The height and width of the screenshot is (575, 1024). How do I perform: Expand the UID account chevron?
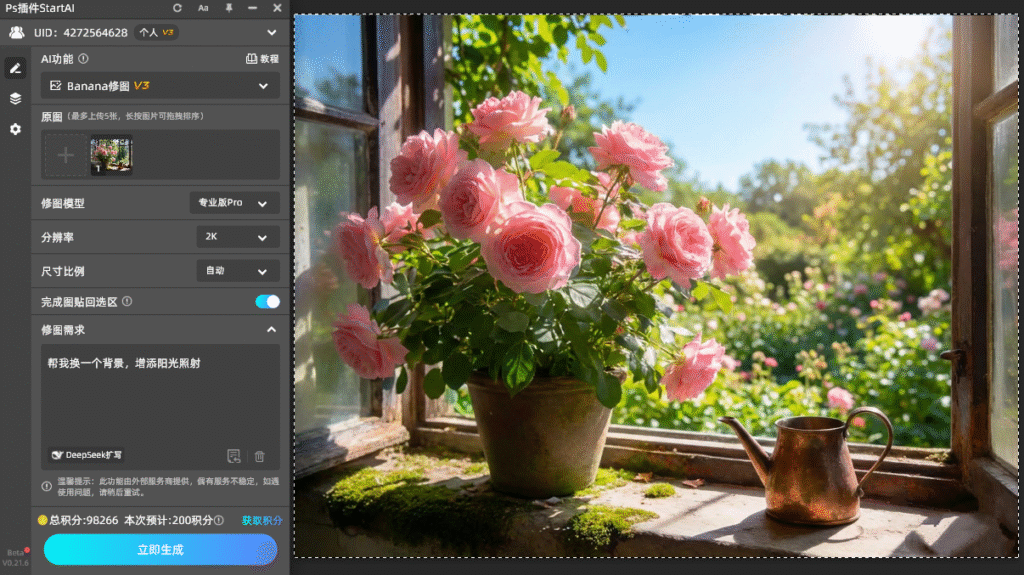click(x=272, y=32)
